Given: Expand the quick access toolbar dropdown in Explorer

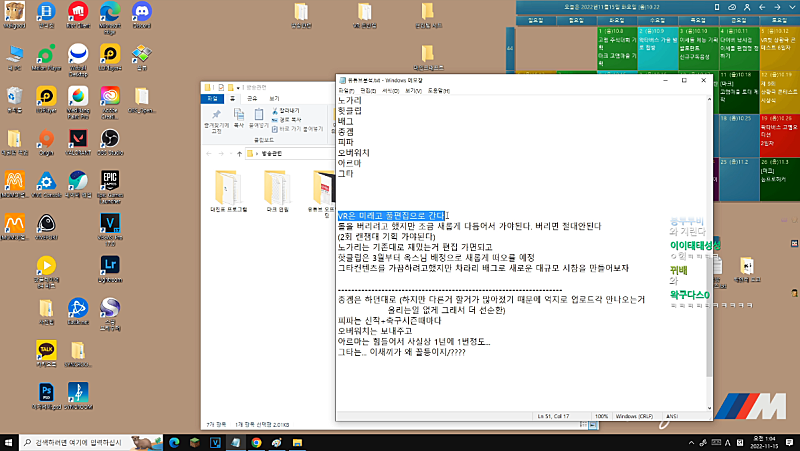Looking at the screenshot, I should (x=238, y=88).
